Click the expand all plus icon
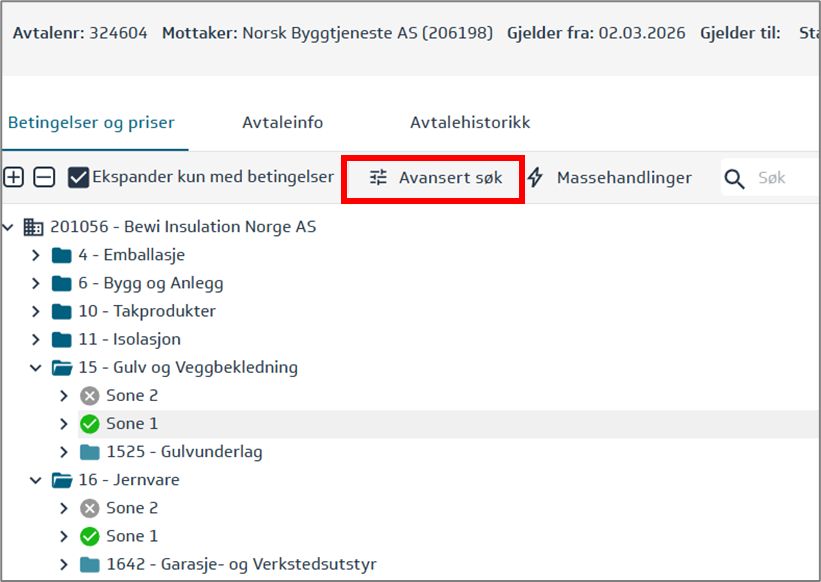Viewport: 821px width, 582px height. [14, 178]
